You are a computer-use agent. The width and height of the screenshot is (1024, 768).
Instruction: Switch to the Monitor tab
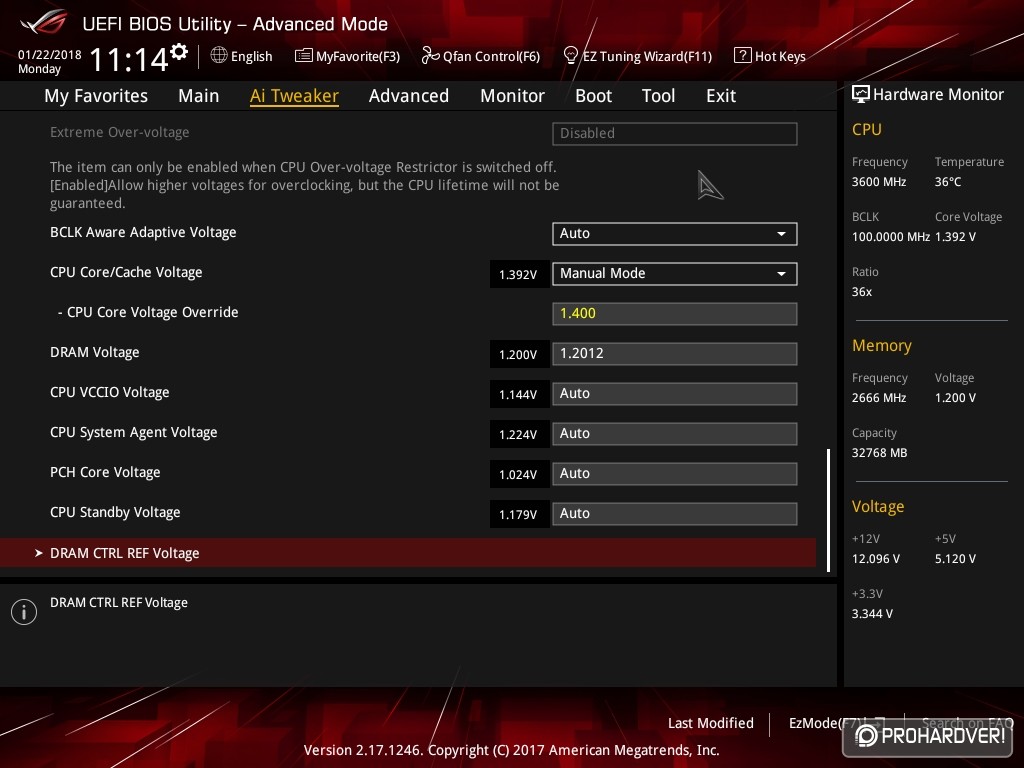point(512,96)
